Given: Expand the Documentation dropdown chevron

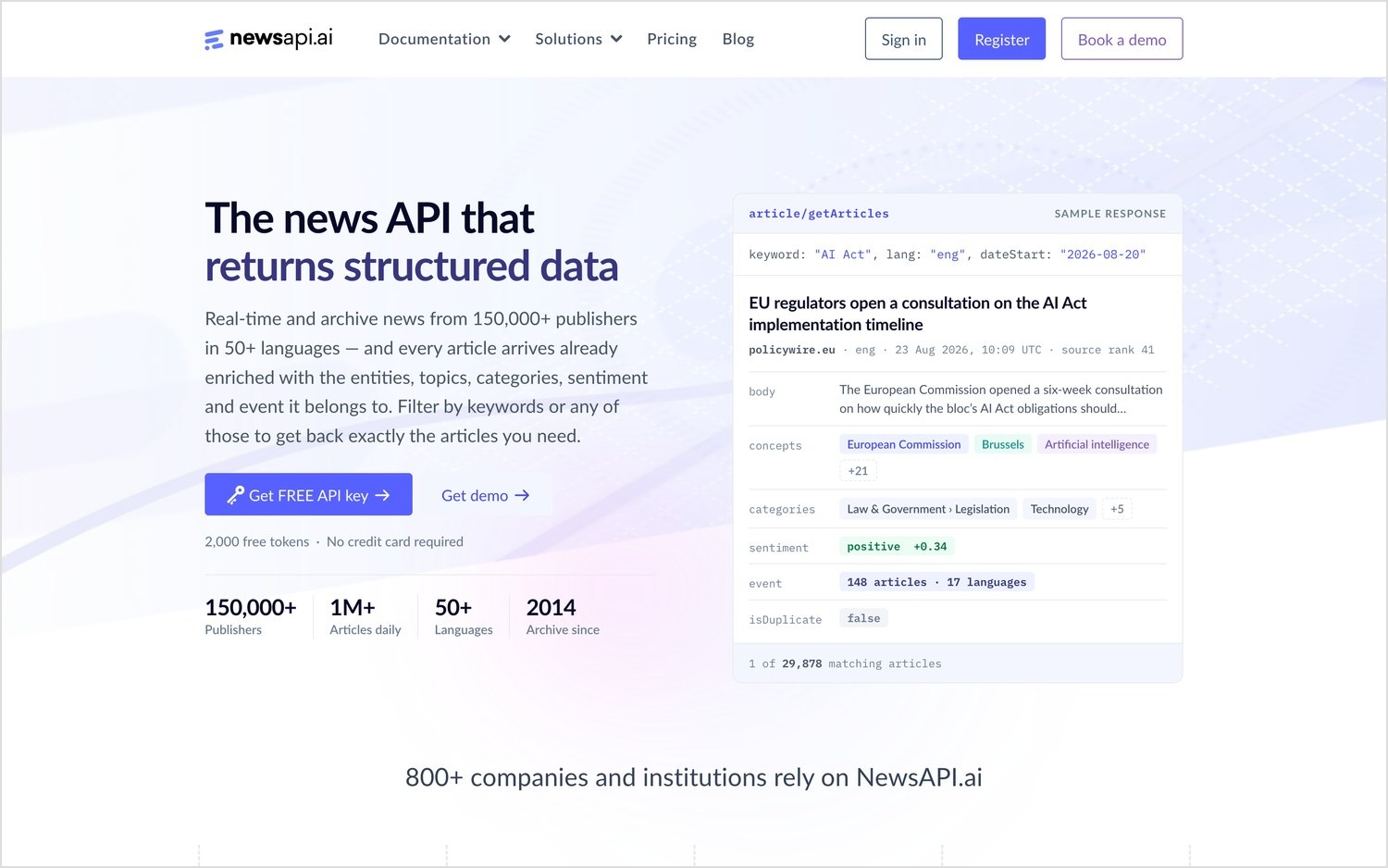Looking at the screenshot, I should (x=504, y=39).
